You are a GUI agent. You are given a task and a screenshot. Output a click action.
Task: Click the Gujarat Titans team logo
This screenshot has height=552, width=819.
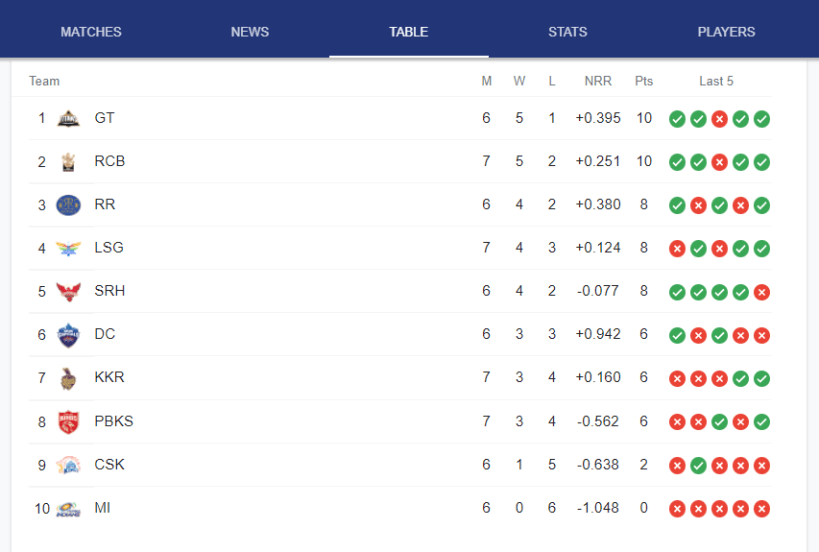click(x=68, y=119)
